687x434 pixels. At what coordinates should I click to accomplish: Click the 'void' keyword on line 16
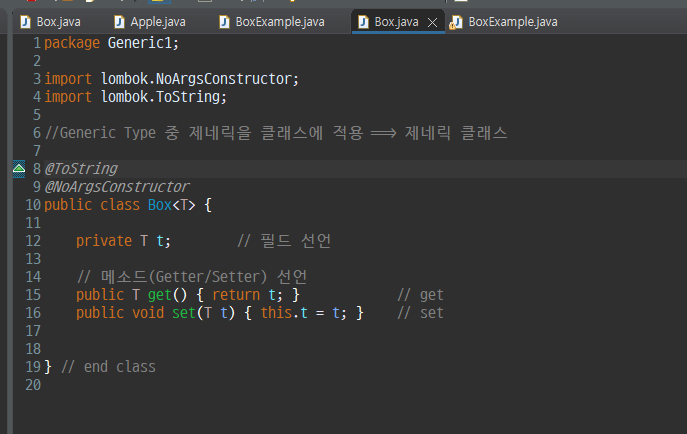(148, 312)
